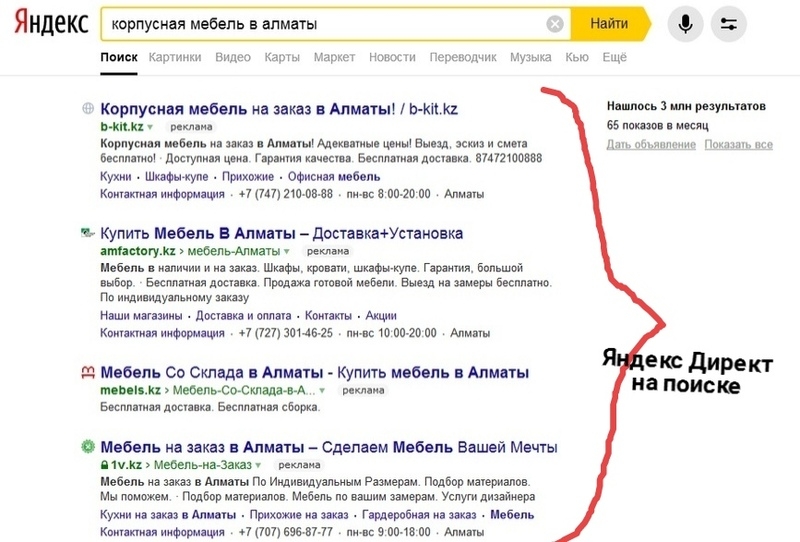
Task: Open the Прихожие на заказ sitelink
Action: point(299,514)
